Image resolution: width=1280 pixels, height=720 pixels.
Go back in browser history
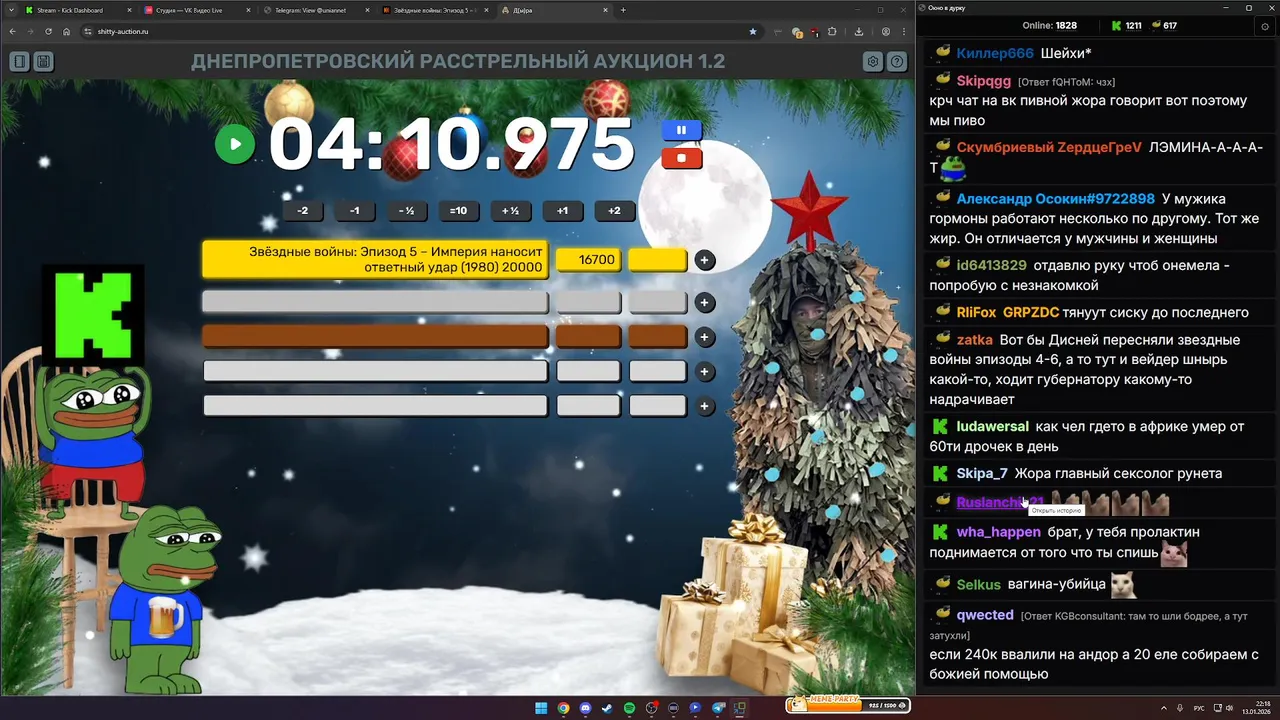[13, 31]
